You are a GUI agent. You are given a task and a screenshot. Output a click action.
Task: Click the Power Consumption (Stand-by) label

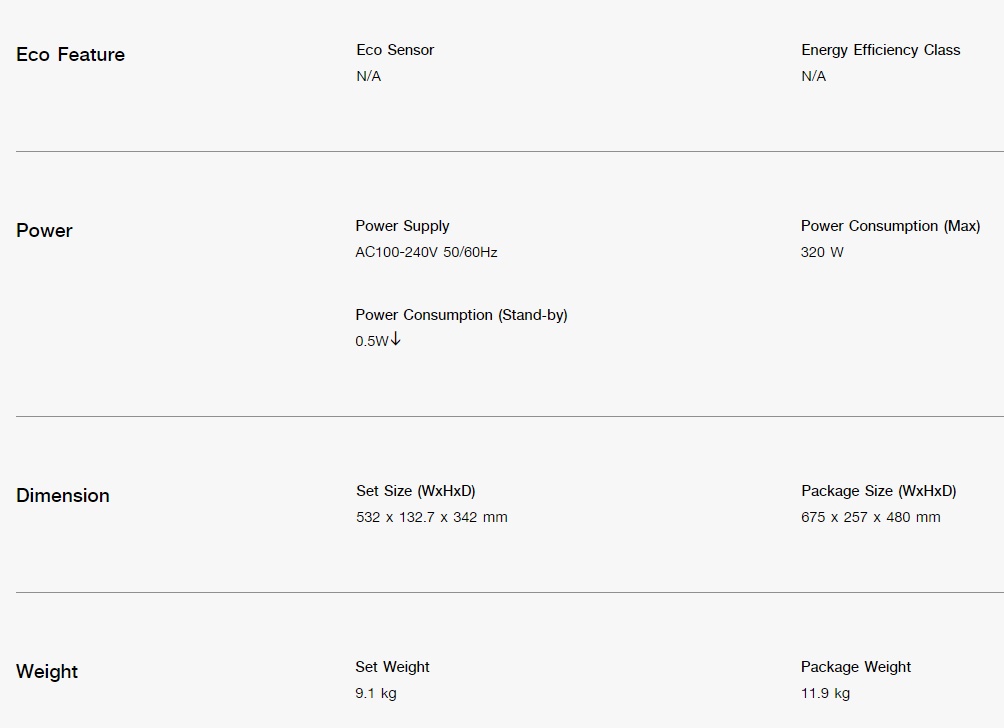462,315
